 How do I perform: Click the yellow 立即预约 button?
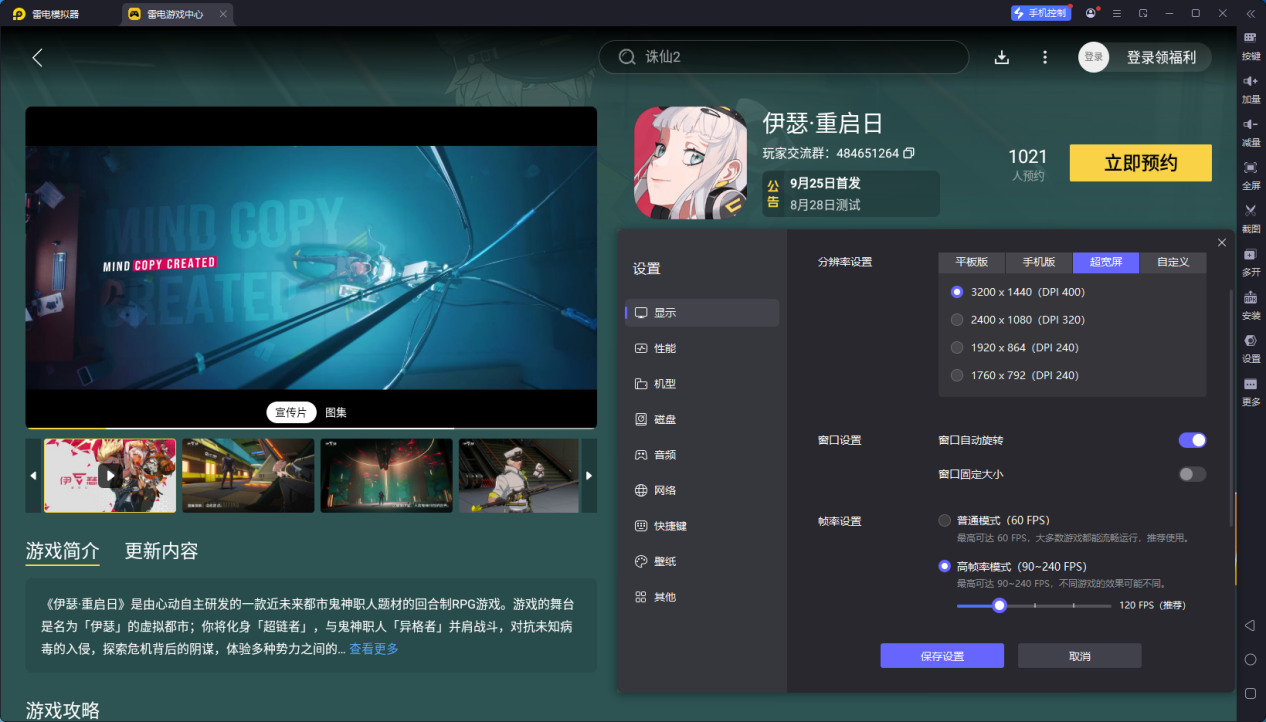1140,163
